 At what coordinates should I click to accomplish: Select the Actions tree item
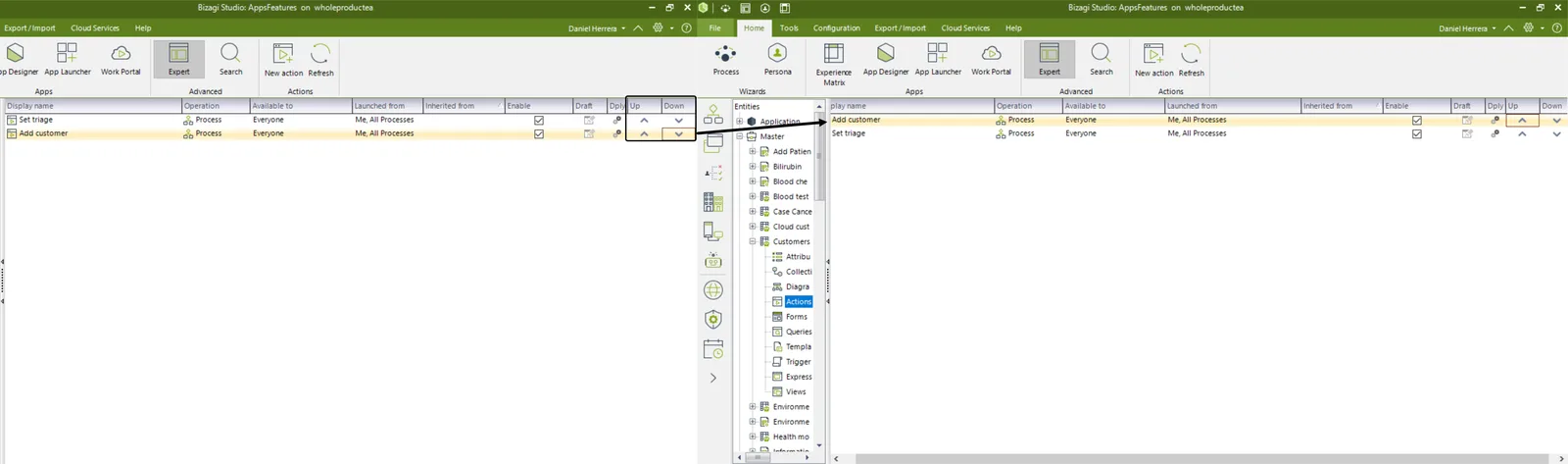pyautogui.click(x=798, y=302)
